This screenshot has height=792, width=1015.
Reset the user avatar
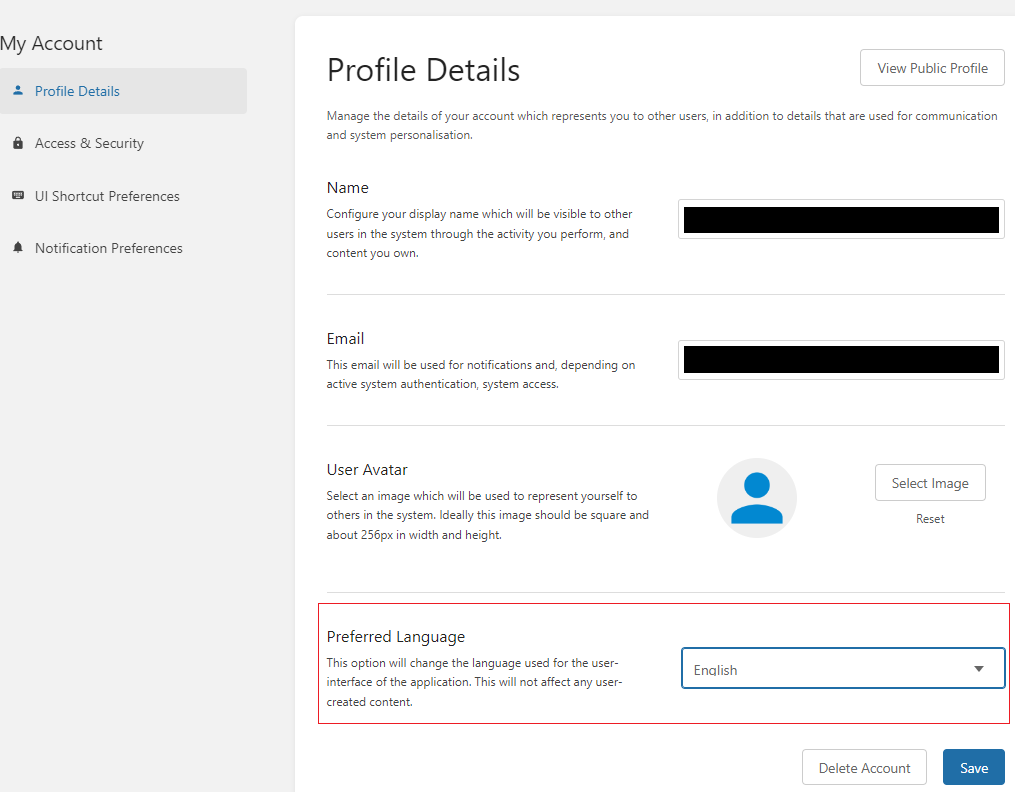(x=929, y=519)
